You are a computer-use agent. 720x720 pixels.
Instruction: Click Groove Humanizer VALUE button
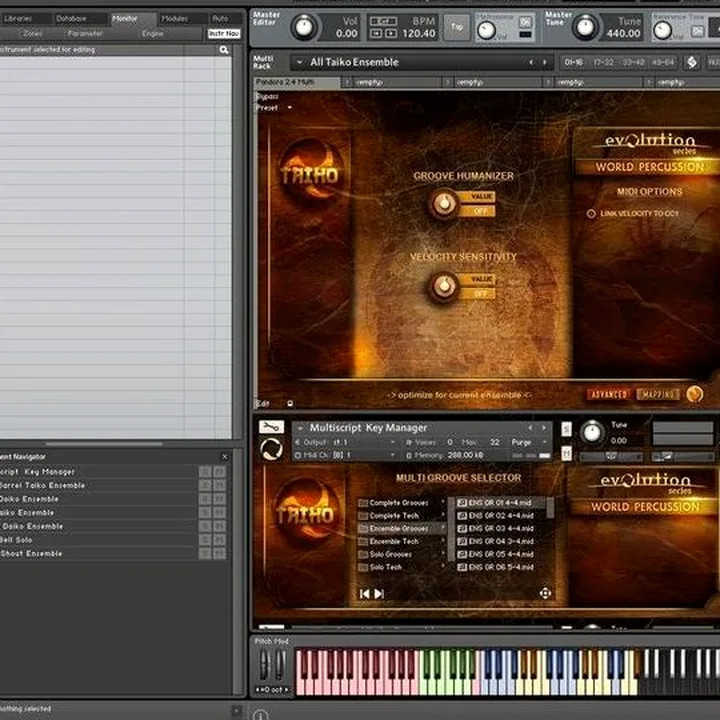pyautogui.click(x=478, y=197)
